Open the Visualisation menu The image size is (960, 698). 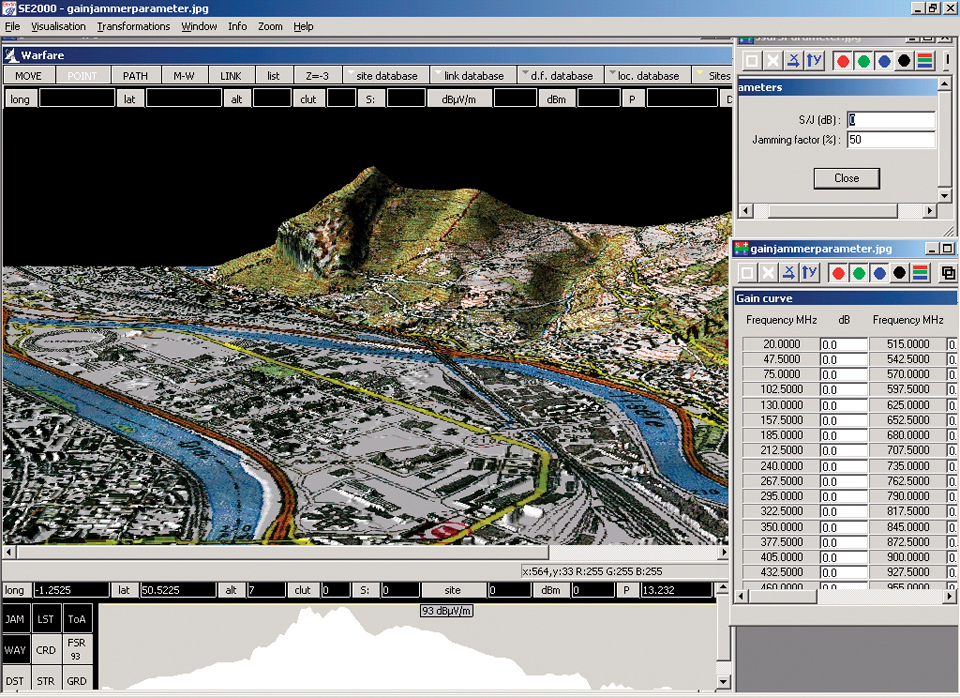(x=58, y=26)
